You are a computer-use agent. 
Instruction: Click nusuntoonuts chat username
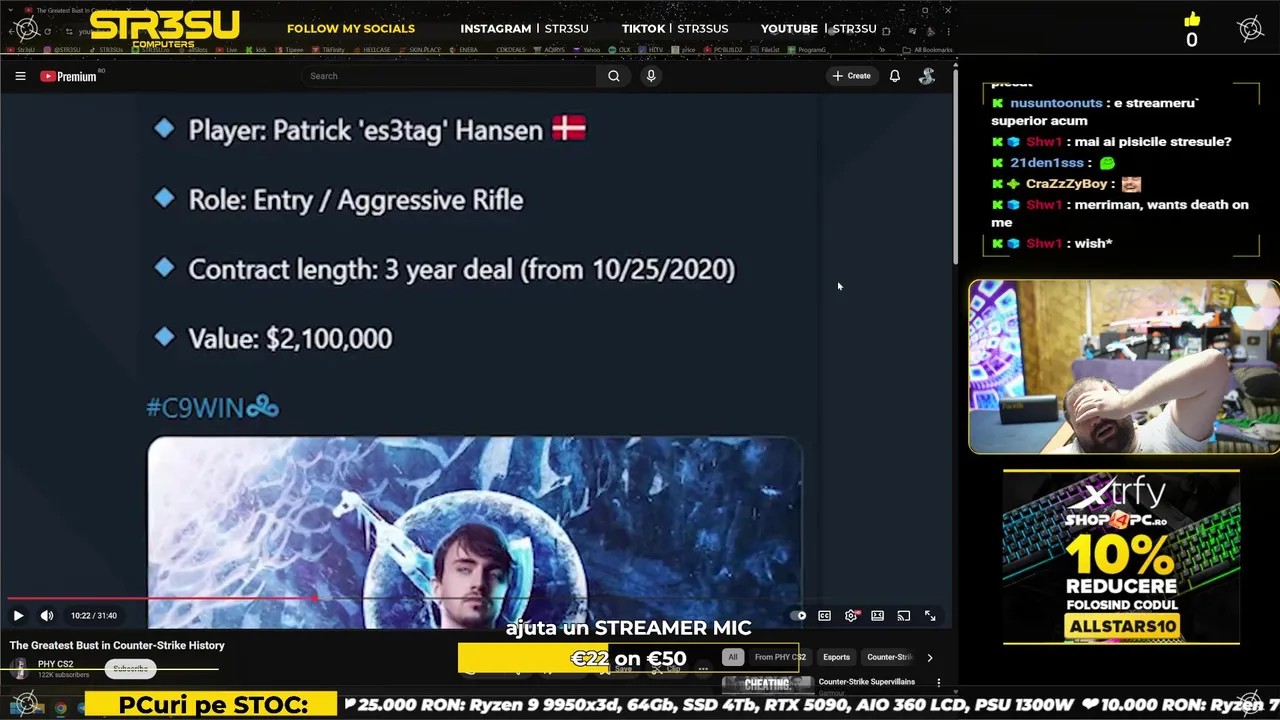[1056, 103]
